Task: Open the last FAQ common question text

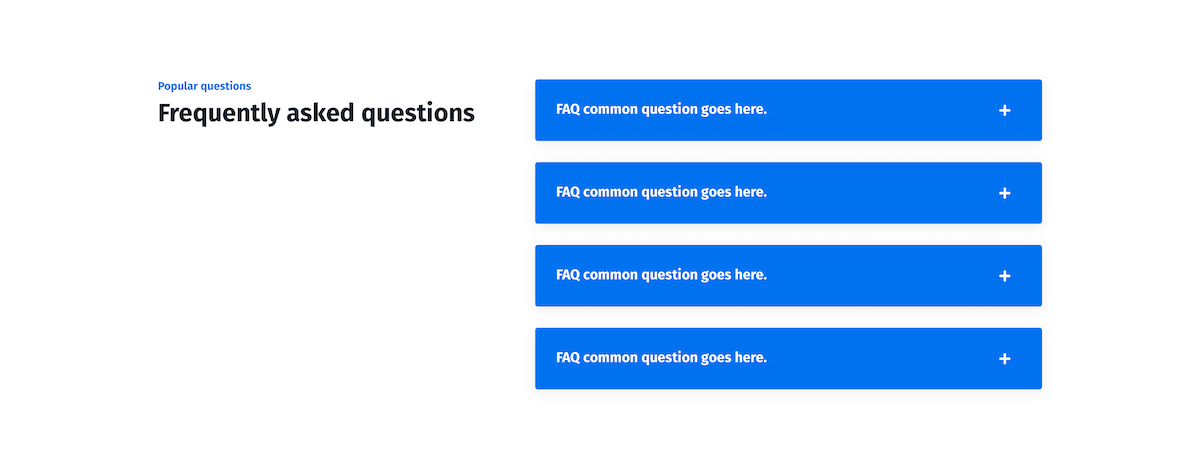Action: (661, 358)
